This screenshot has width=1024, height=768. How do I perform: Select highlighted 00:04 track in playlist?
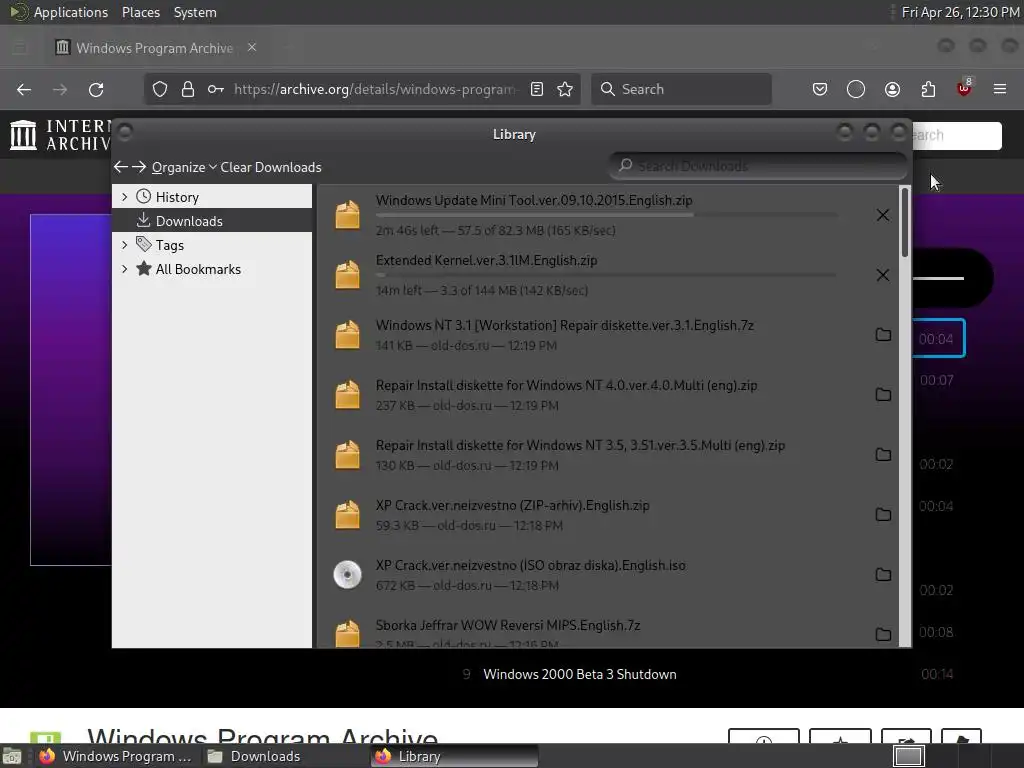pyautogui.click(x=936, y=338)
